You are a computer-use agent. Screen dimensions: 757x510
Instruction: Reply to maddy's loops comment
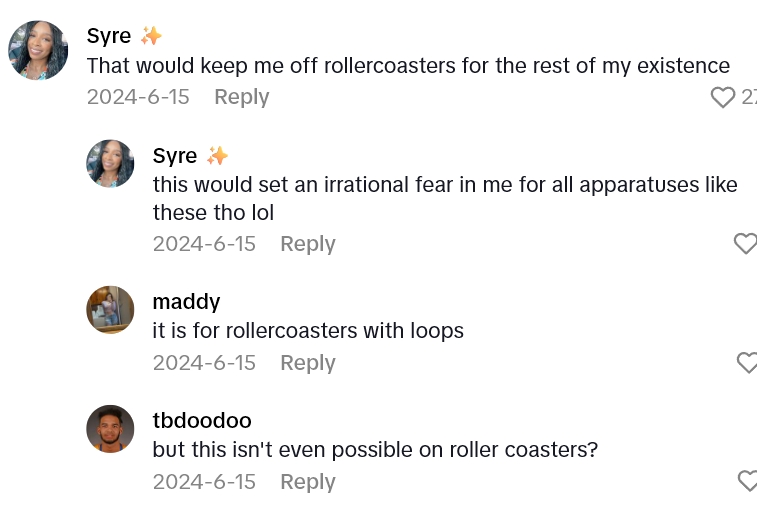point(308,363)
